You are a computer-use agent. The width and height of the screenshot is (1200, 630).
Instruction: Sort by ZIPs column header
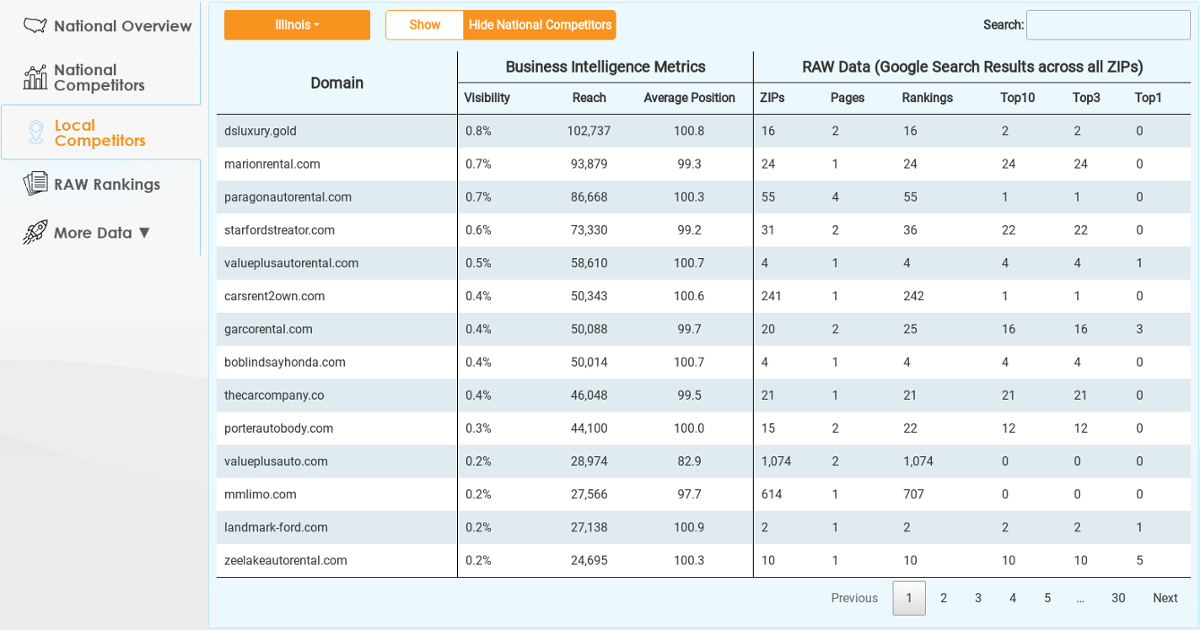772,98
